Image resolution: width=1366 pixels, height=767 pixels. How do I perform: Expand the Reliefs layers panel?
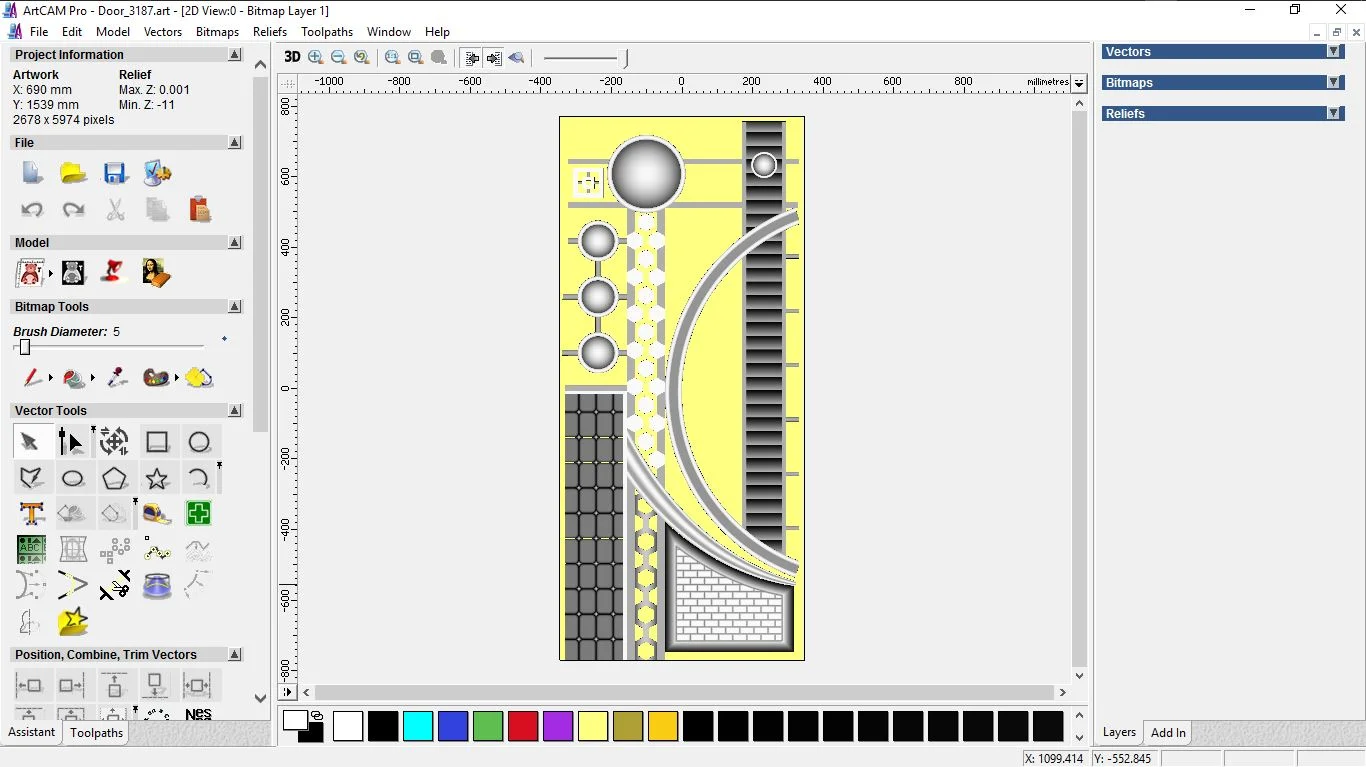coord(1333,114)
